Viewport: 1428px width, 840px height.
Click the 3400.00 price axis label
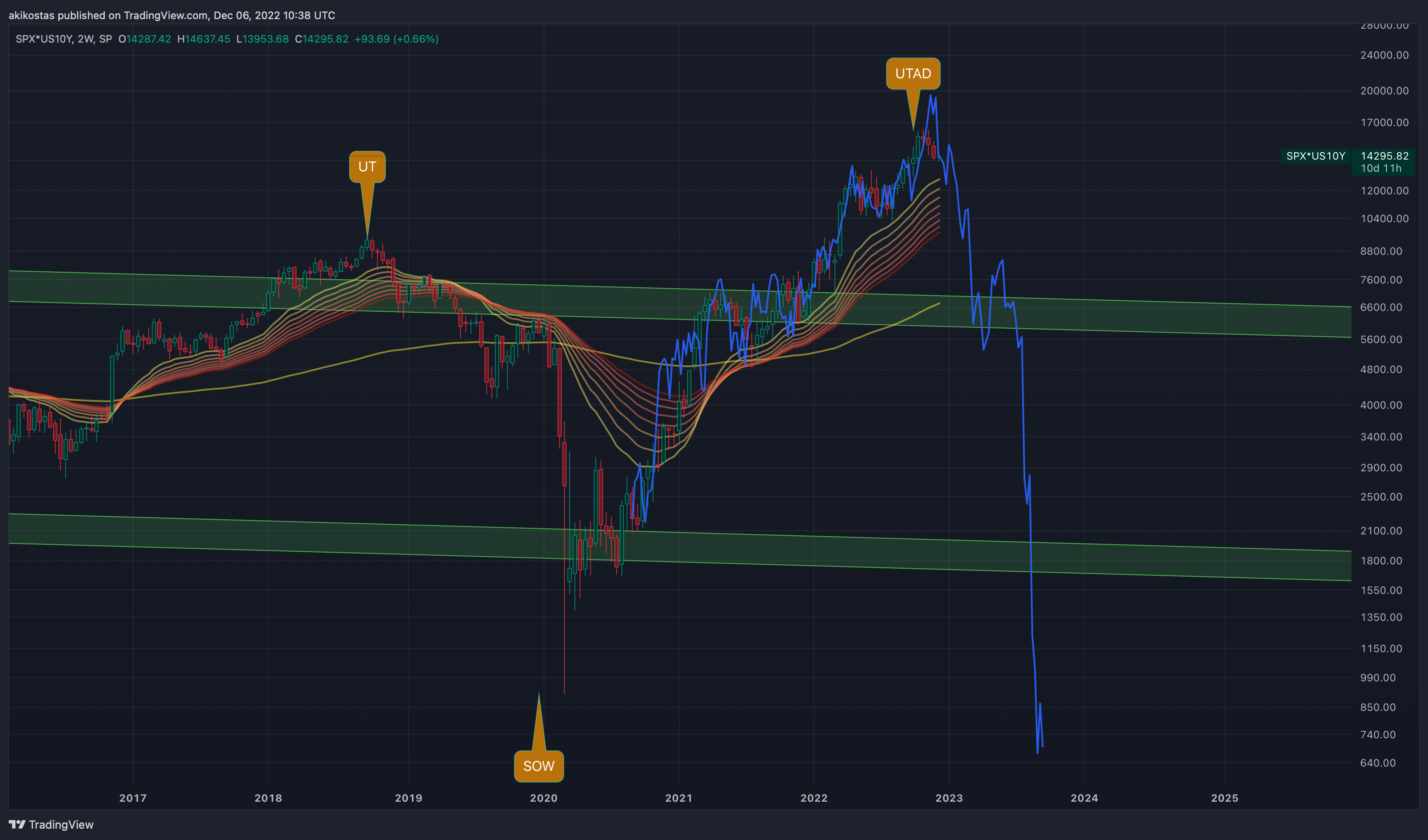point(1381,437)
